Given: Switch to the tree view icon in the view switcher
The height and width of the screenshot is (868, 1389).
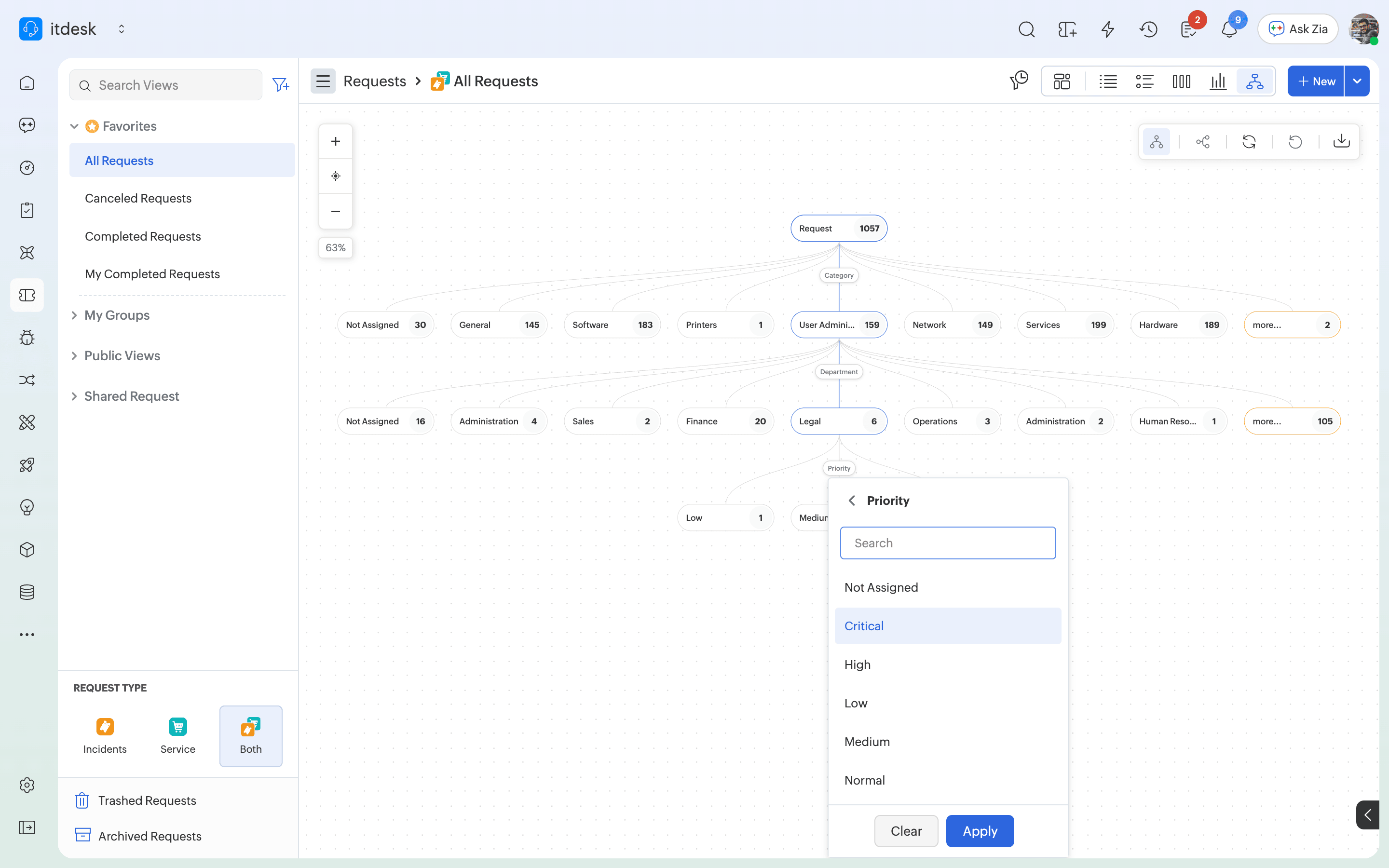Looking at the screenshot, I should tap(1255, 81).
